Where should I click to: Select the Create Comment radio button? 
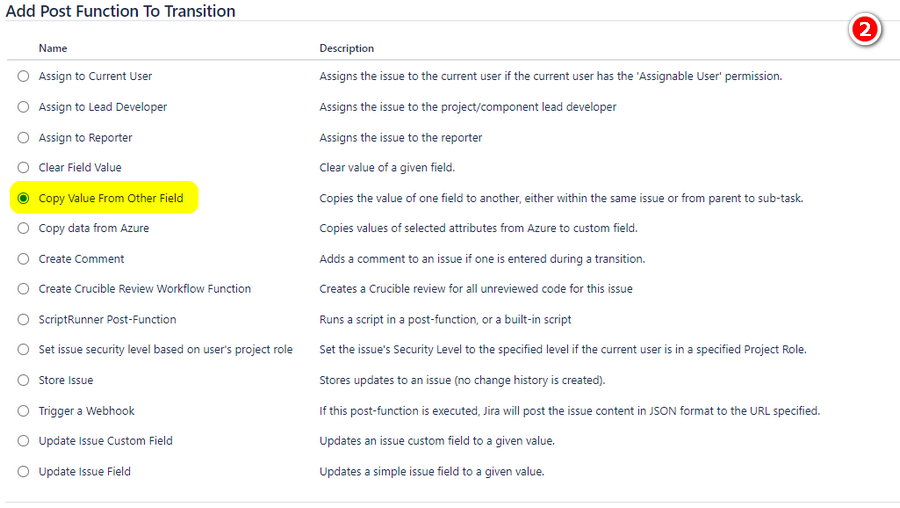pyautogui.click(x=23, y=259)
